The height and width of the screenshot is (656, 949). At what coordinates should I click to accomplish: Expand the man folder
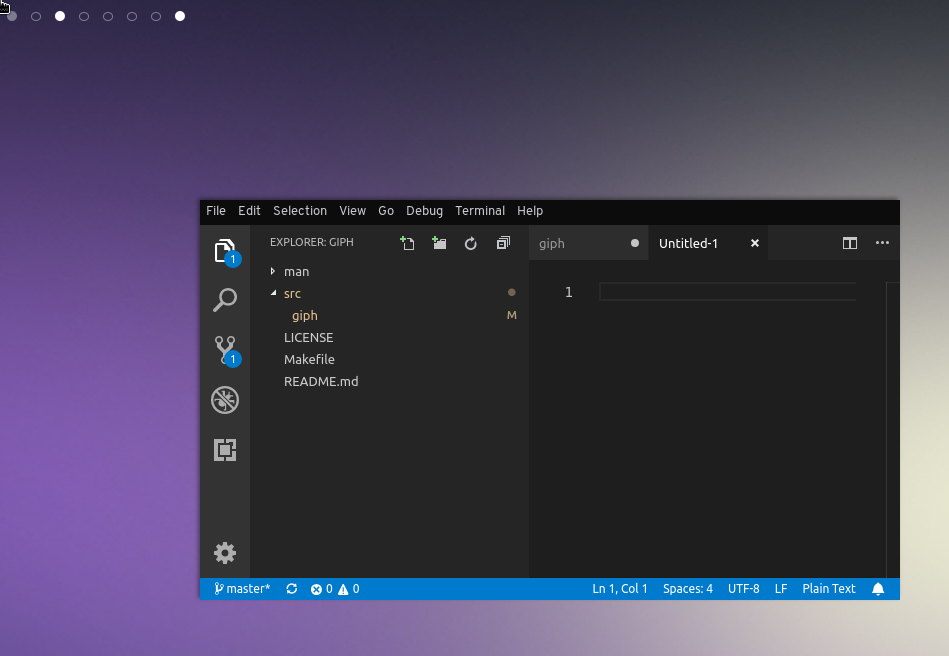pos(296,271)
